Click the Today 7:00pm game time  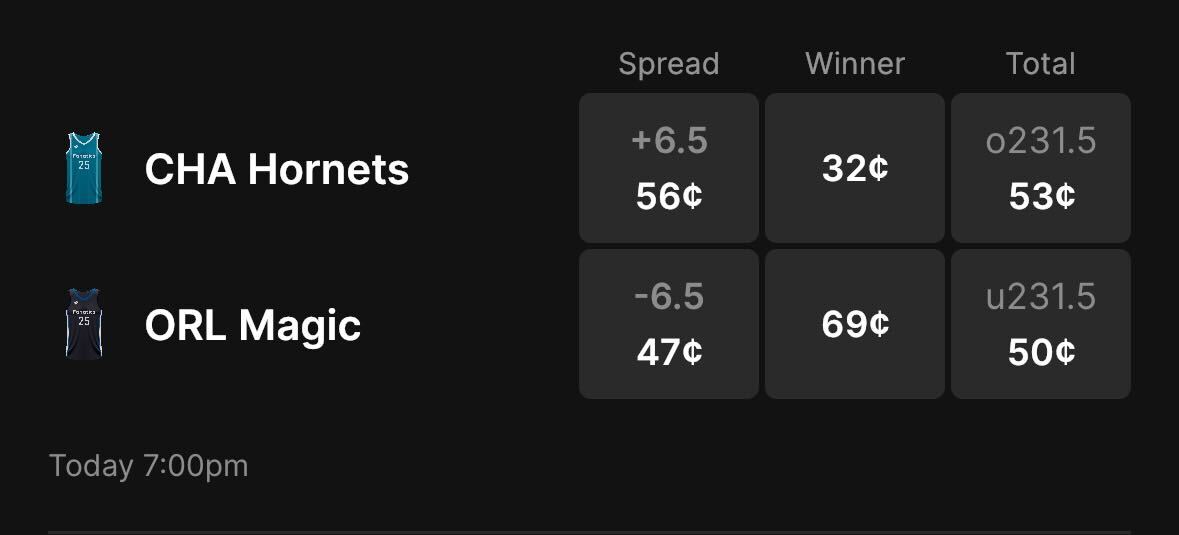point(149,466)
